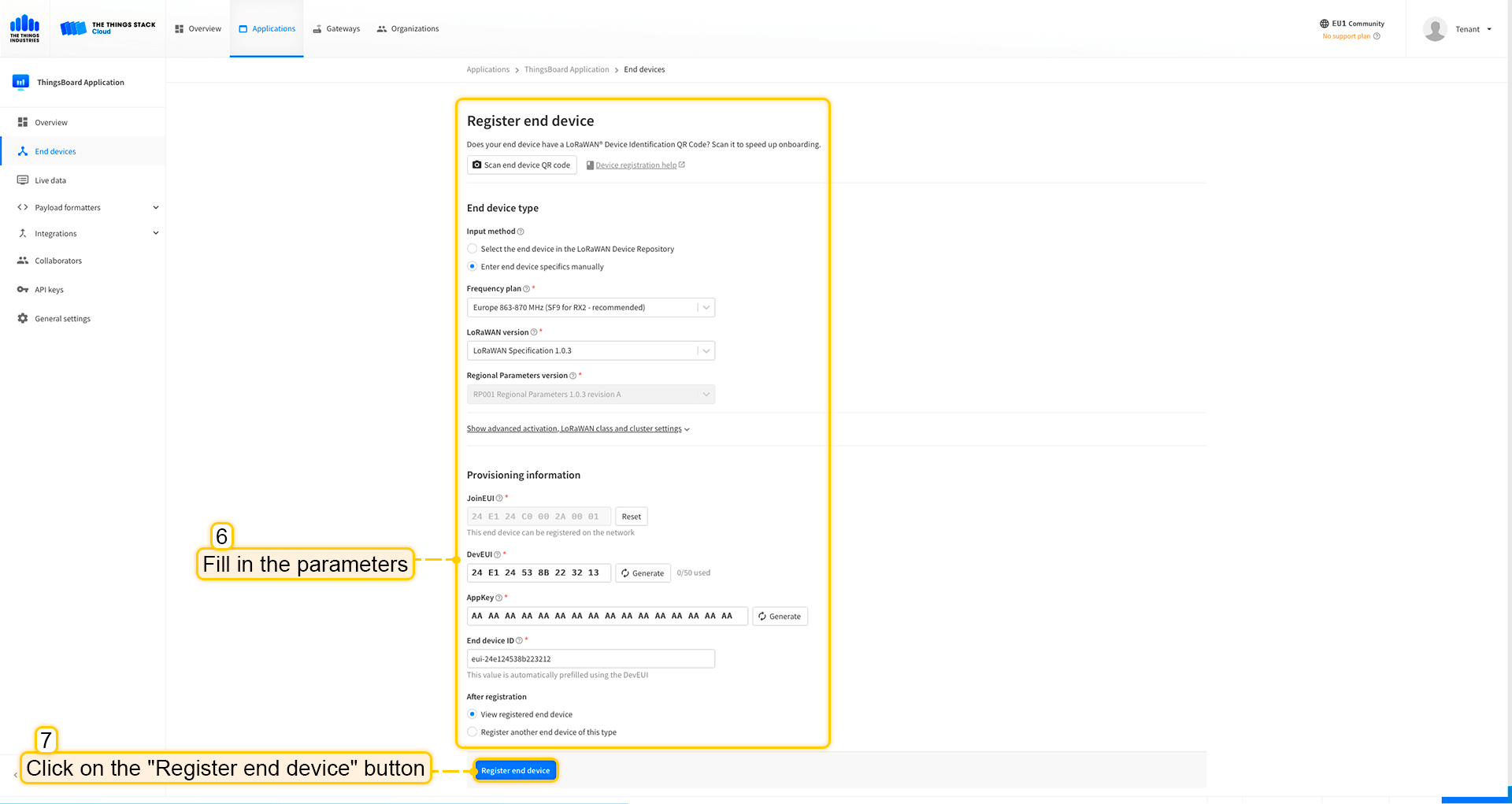
Task: Open the Organizations tab
Action: 408,29
